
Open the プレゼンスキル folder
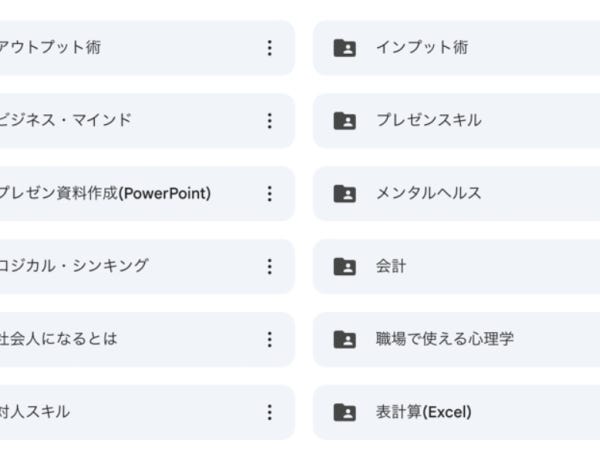[x=428, y=120]
